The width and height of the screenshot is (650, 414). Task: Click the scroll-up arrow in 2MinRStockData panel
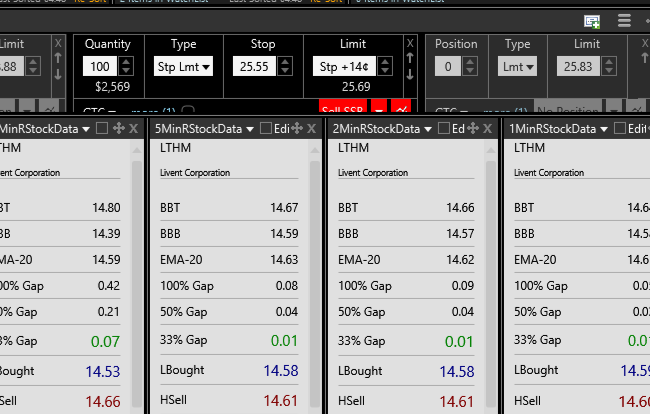point(491,150)
